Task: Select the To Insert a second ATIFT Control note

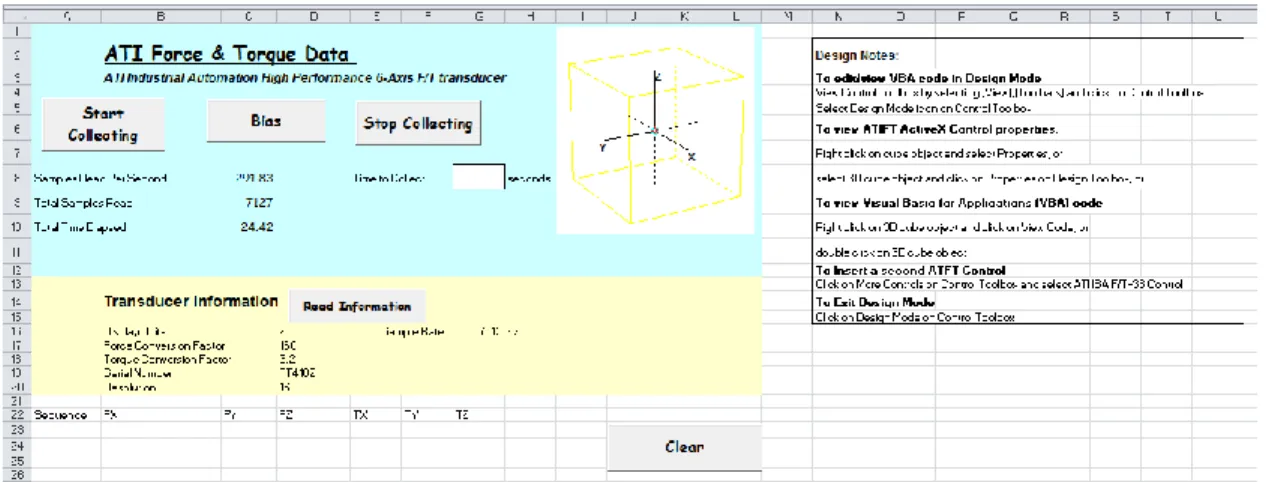Action: (x=910, y=270)
